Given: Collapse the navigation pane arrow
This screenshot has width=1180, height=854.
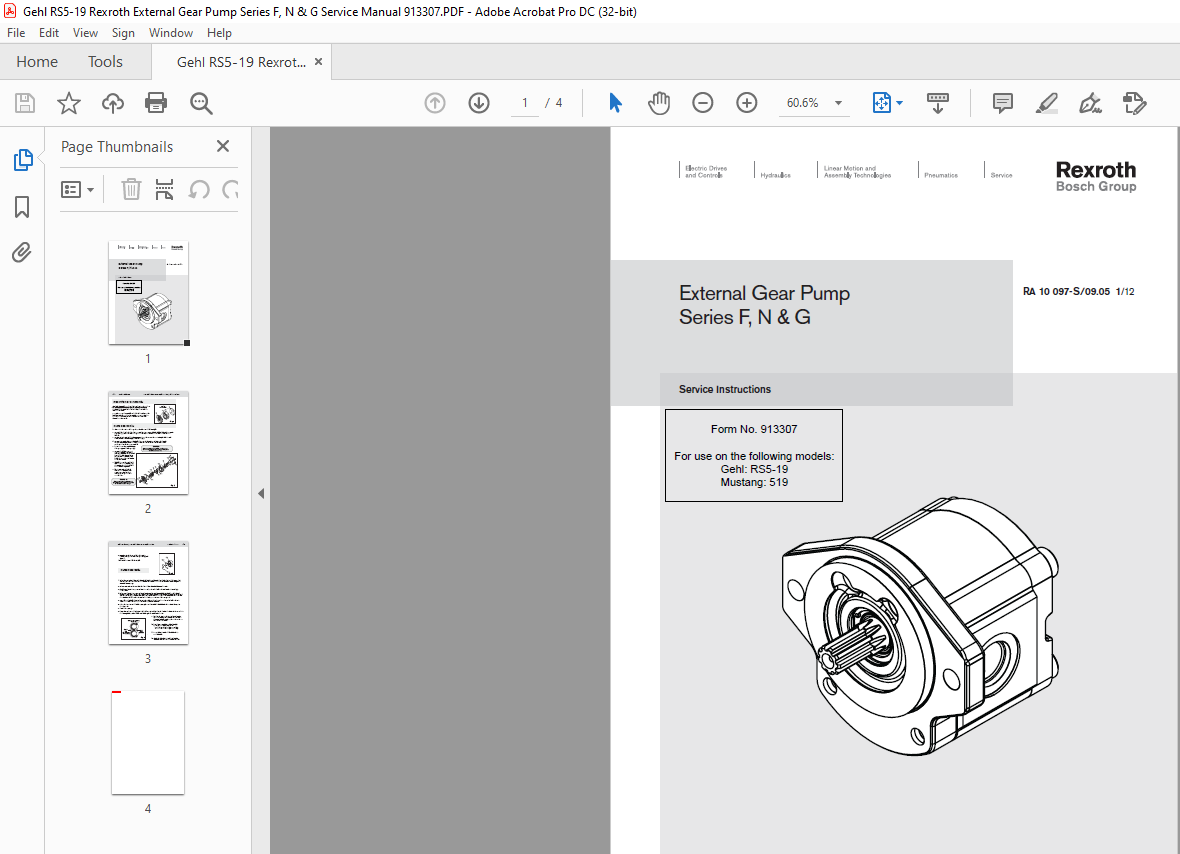Looking at the screenshot, I should [x=261, y=494].
